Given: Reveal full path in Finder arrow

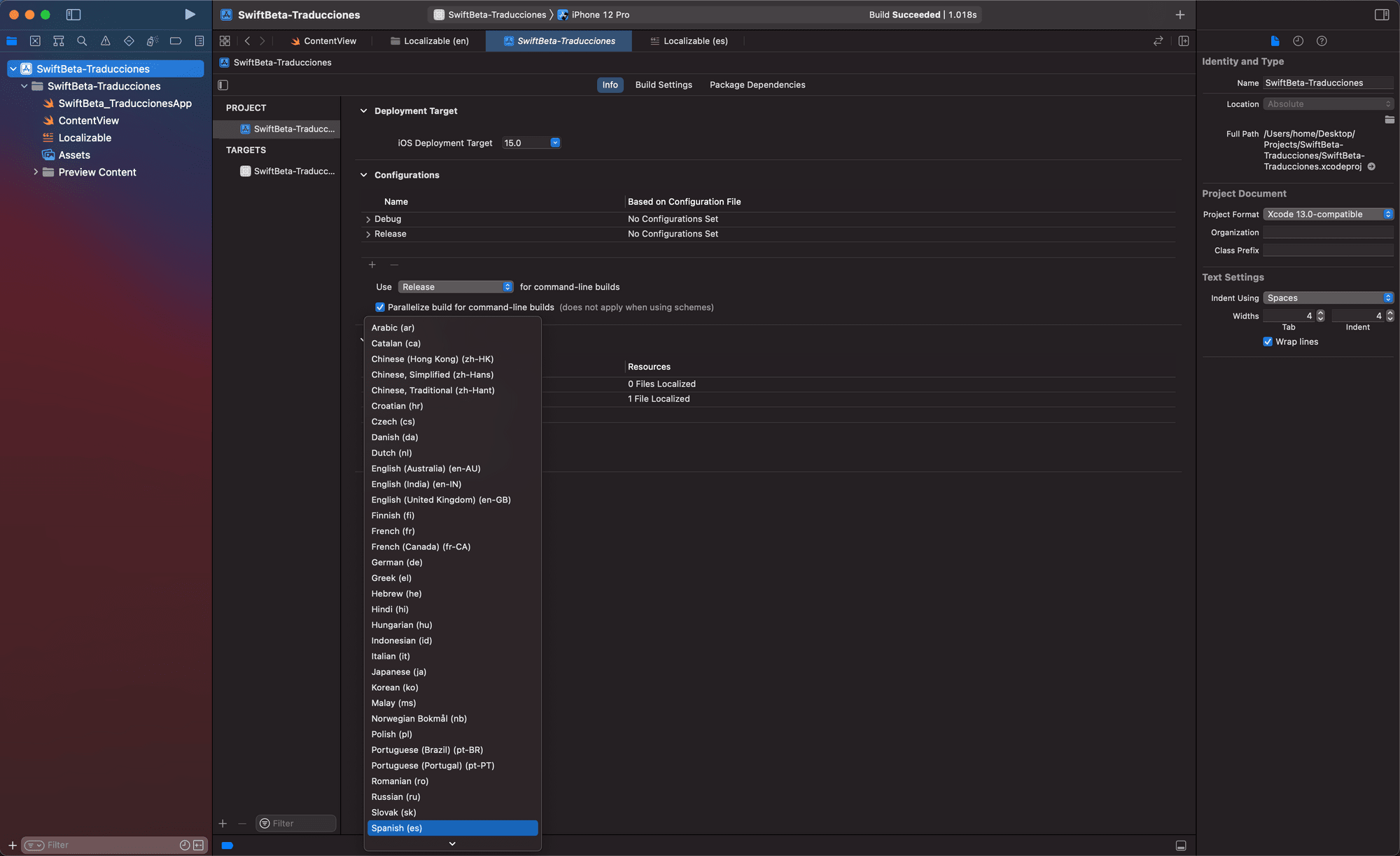Looking at the screenshot, I should click(1371, 167).
